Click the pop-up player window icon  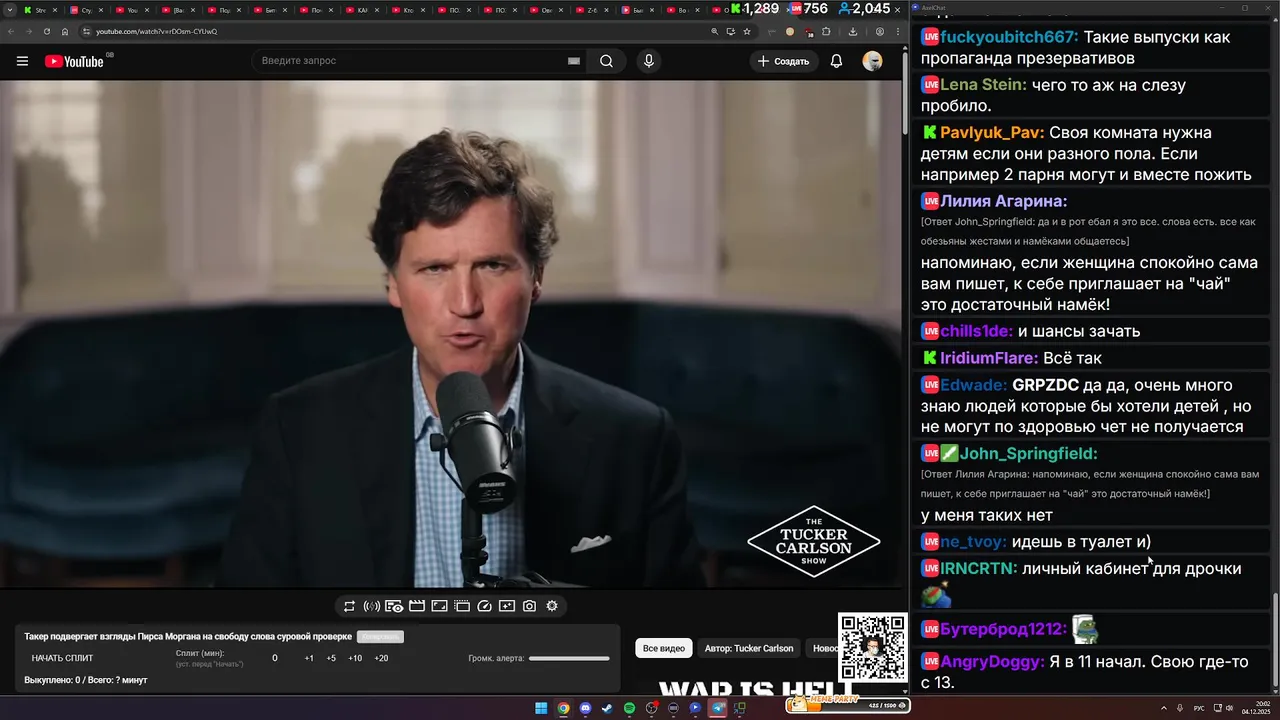pyautogui.click(x=462, y=606)
